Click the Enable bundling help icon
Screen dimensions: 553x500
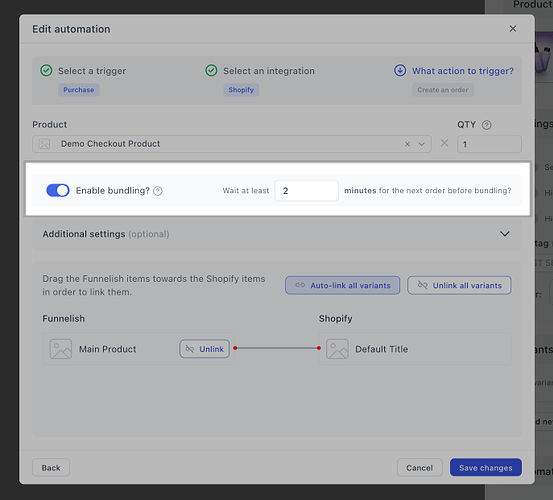pos(158,191)
